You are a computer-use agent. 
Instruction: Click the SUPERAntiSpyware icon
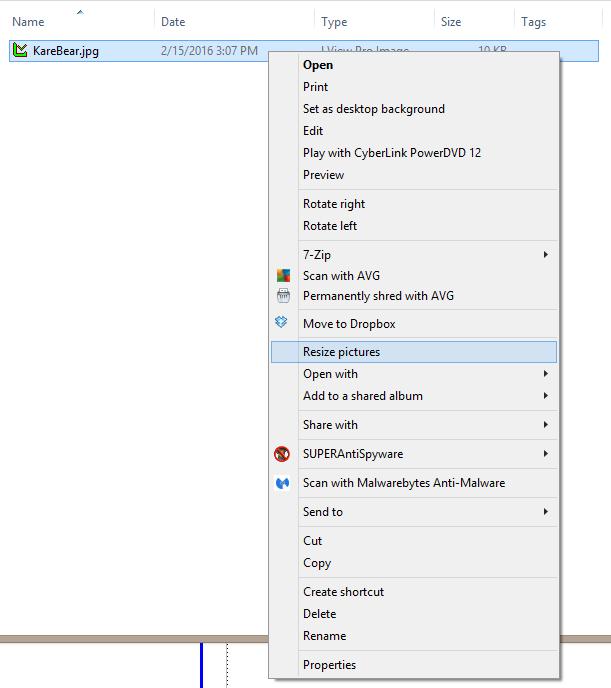tap(283, 454)
